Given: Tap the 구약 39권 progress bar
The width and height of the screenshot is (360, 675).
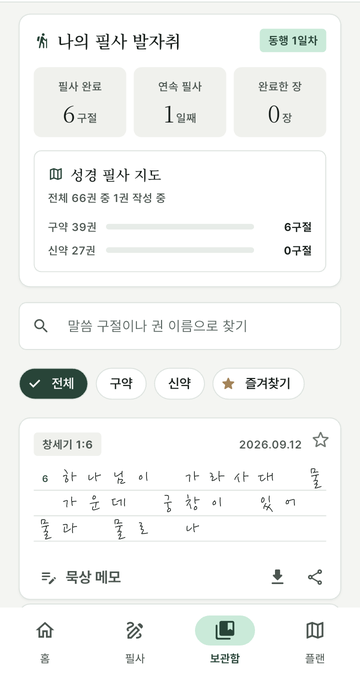Looking at the screenshot, I should tap(180, 227).
